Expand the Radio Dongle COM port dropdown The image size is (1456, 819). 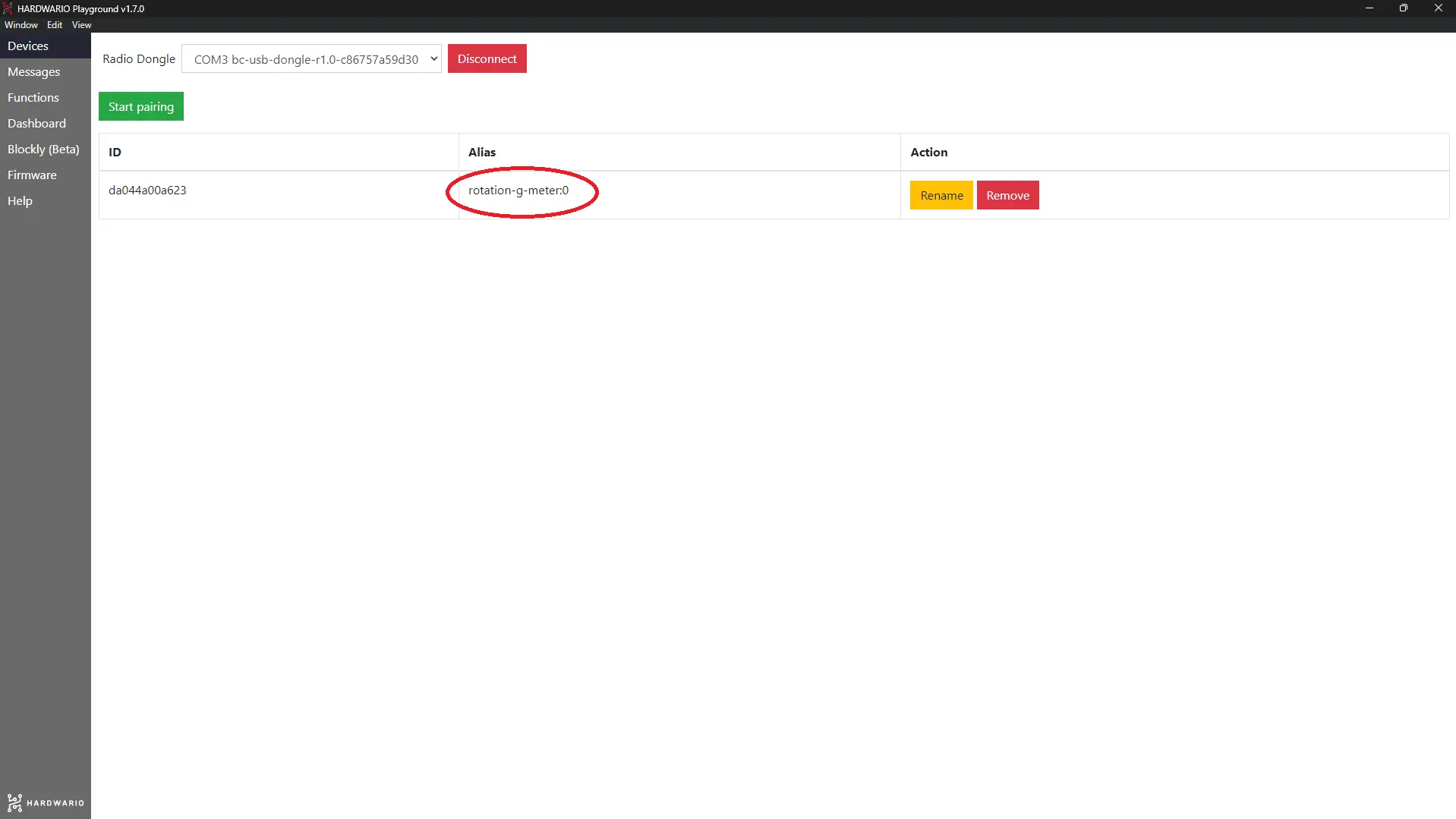[311, 59]
